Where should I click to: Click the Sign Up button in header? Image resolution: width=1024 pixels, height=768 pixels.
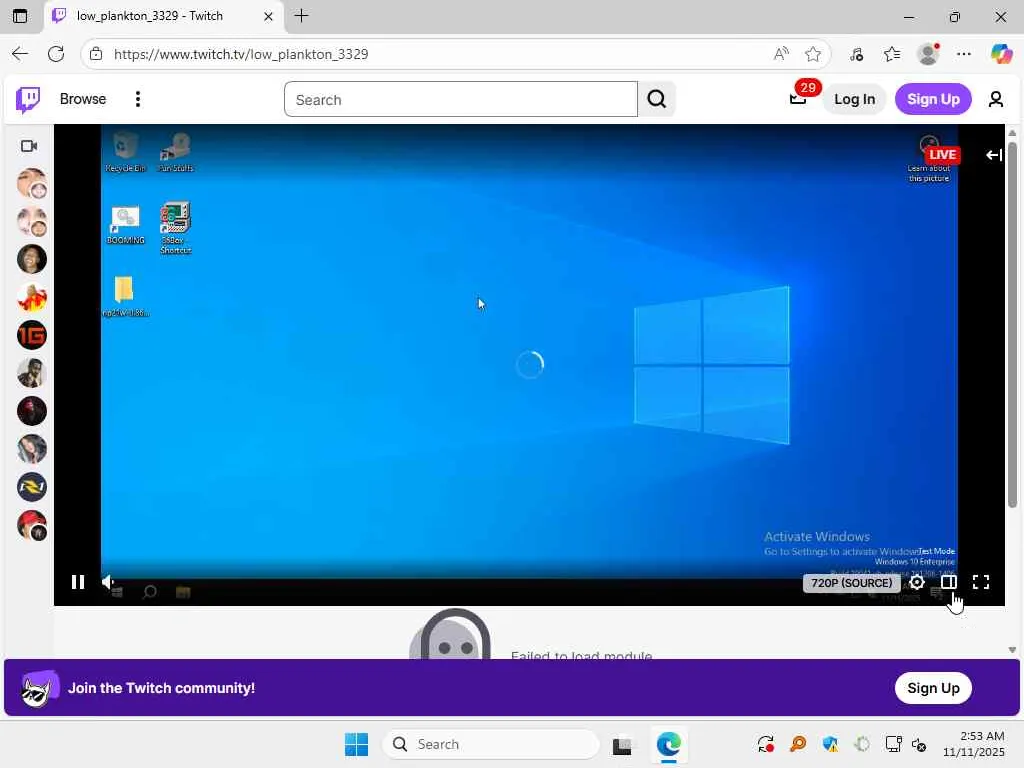click(933, 99)
